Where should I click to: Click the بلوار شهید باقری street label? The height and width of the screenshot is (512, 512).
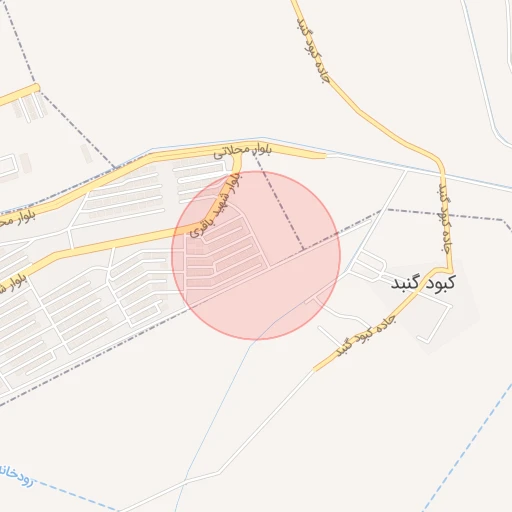click(216, 206)
